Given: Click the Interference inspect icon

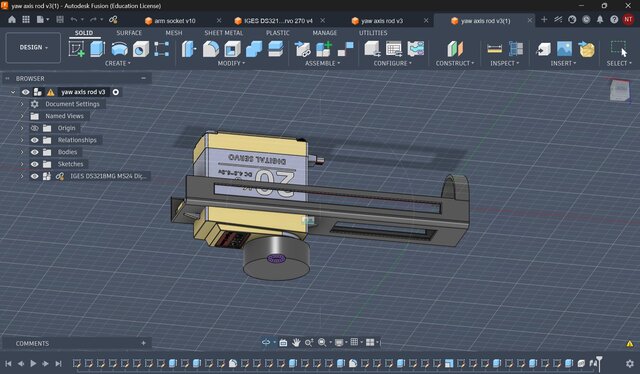Looking at the screenshot, I should pos(516,49).
